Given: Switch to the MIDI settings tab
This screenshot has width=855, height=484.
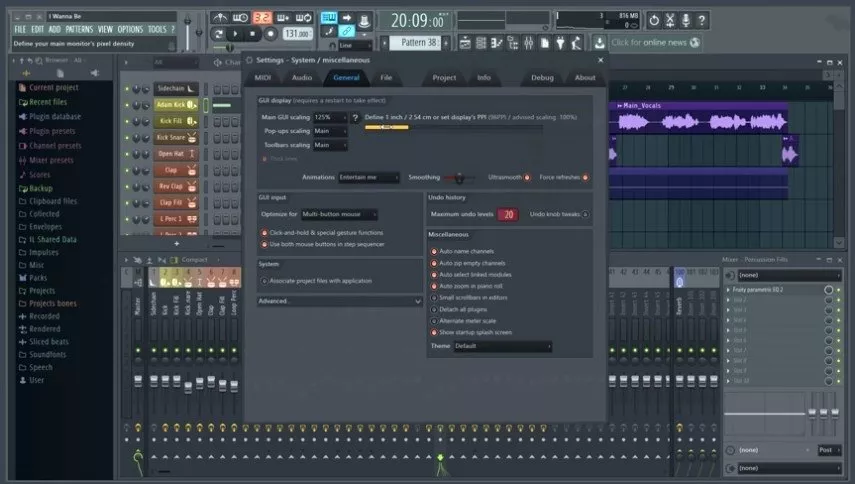Looking at the screenshot, I should 263,77.
